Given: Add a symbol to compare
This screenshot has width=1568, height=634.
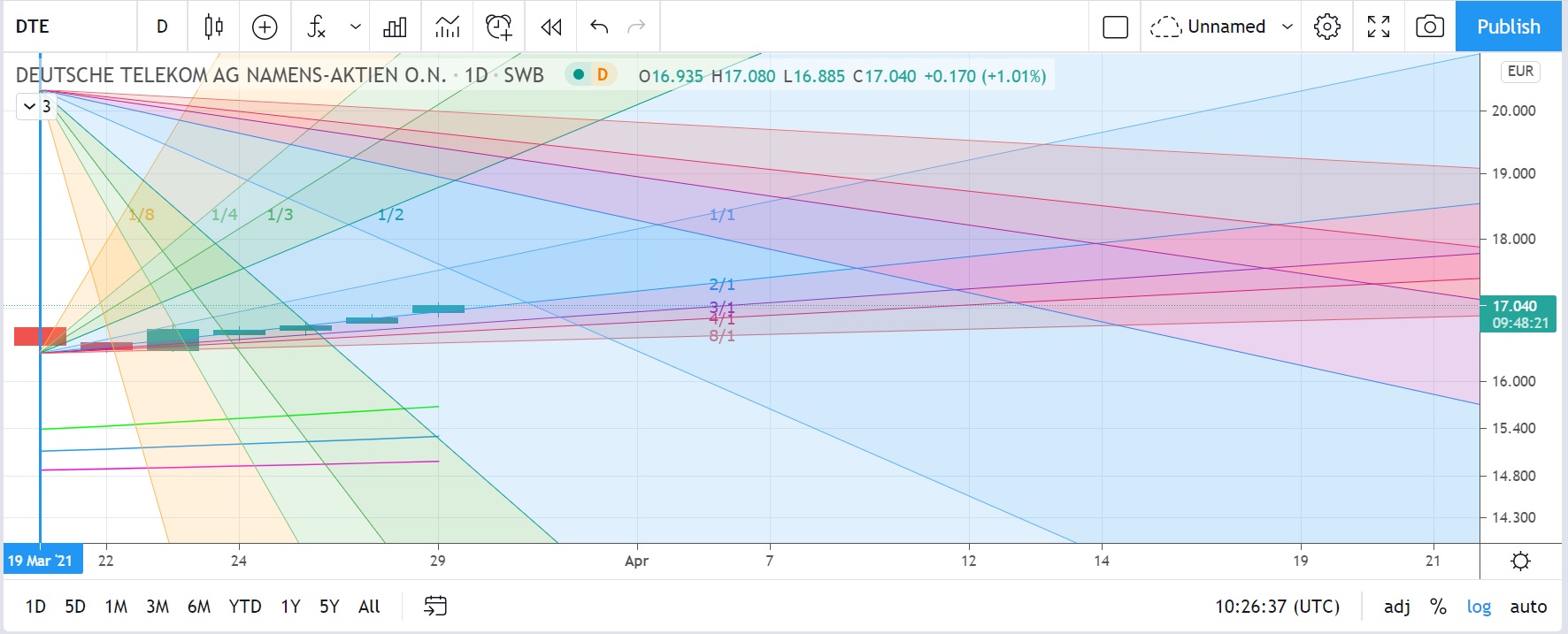Looking at the screenshot, I should click(x=265, y=27).
